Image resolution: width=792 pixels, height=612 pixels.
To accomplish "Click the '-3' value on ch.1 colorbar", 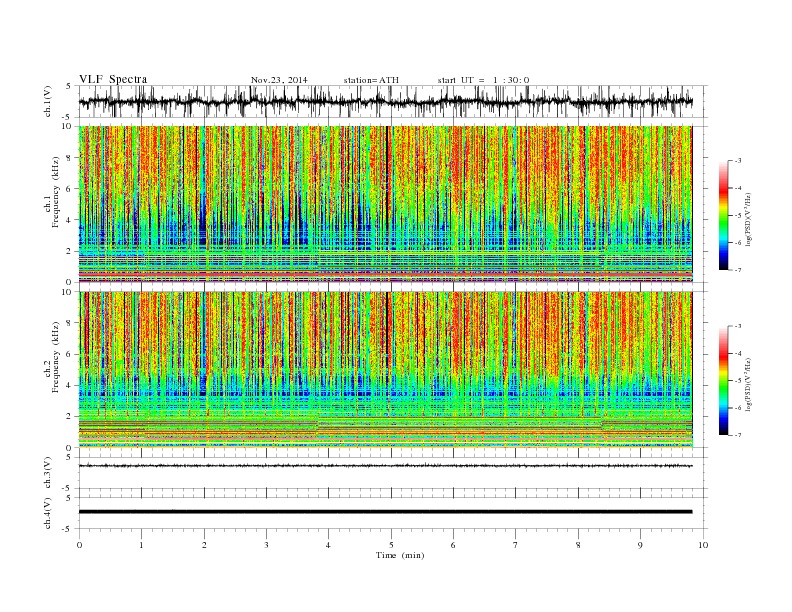I will [x=738, y=161].
